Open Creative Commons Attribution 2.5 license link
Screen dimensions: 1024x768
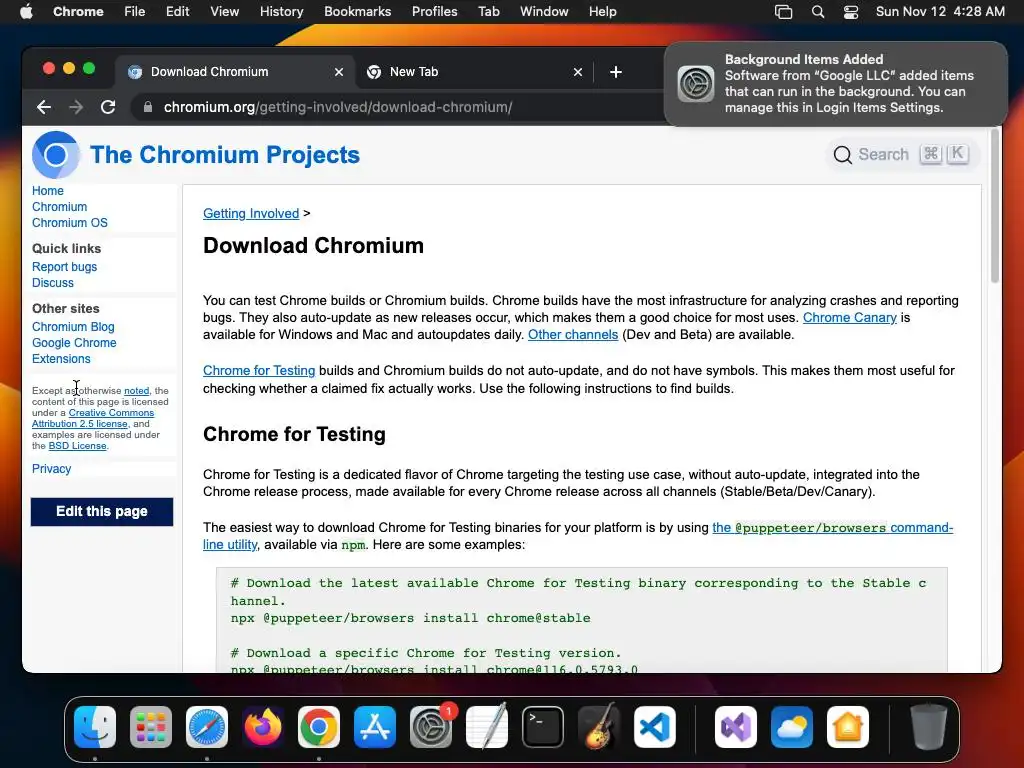pyautogui.click(x=93, y=418)
